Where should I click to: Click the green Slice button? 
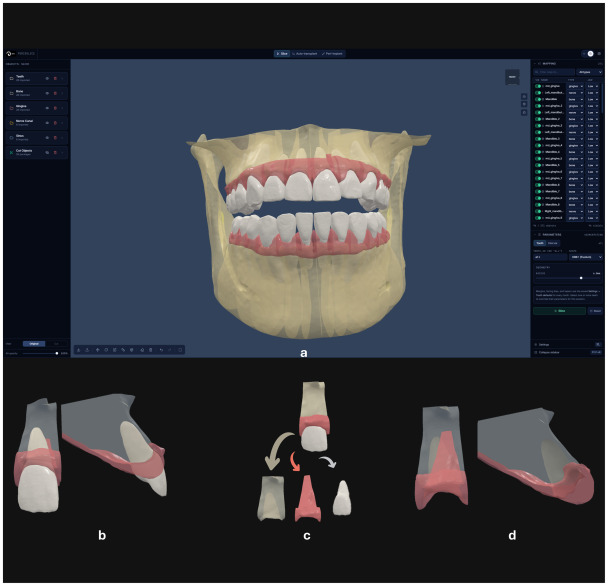[x=560, y=311]
